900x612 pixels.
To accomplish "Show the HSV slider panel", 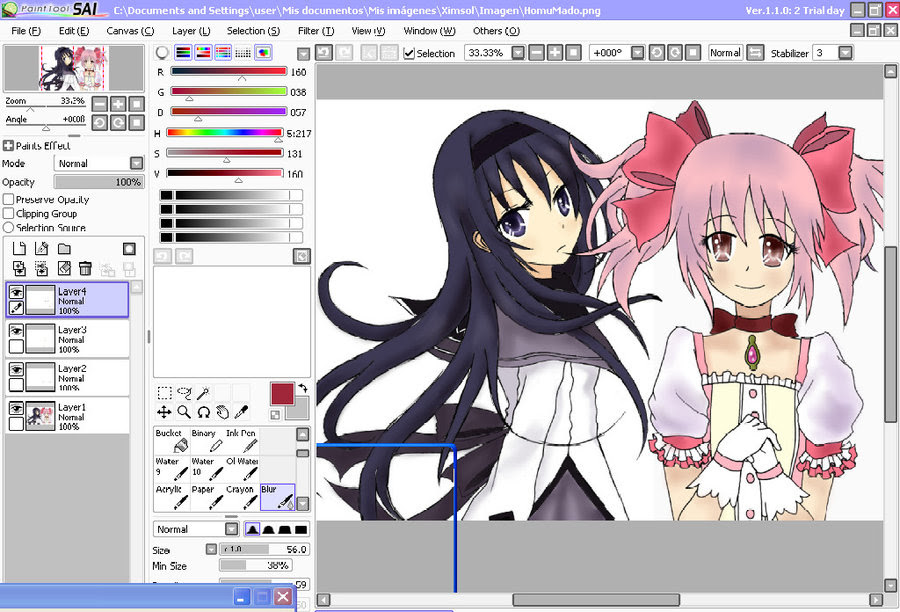I will click(x=203, y=52).
